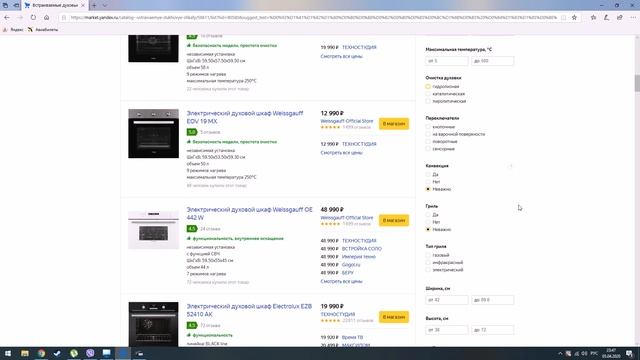The width and height of the screenshot is (640, 360).
Task: Select 'Неважно' under Конвекция
Action: 428,189
